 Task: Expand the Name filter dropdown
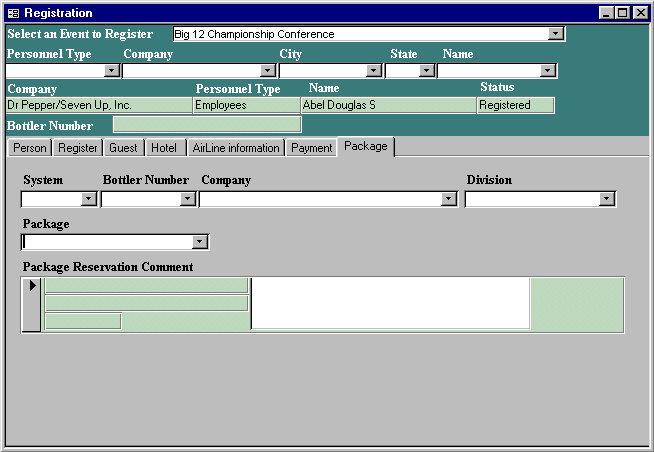tap(548, 70)
